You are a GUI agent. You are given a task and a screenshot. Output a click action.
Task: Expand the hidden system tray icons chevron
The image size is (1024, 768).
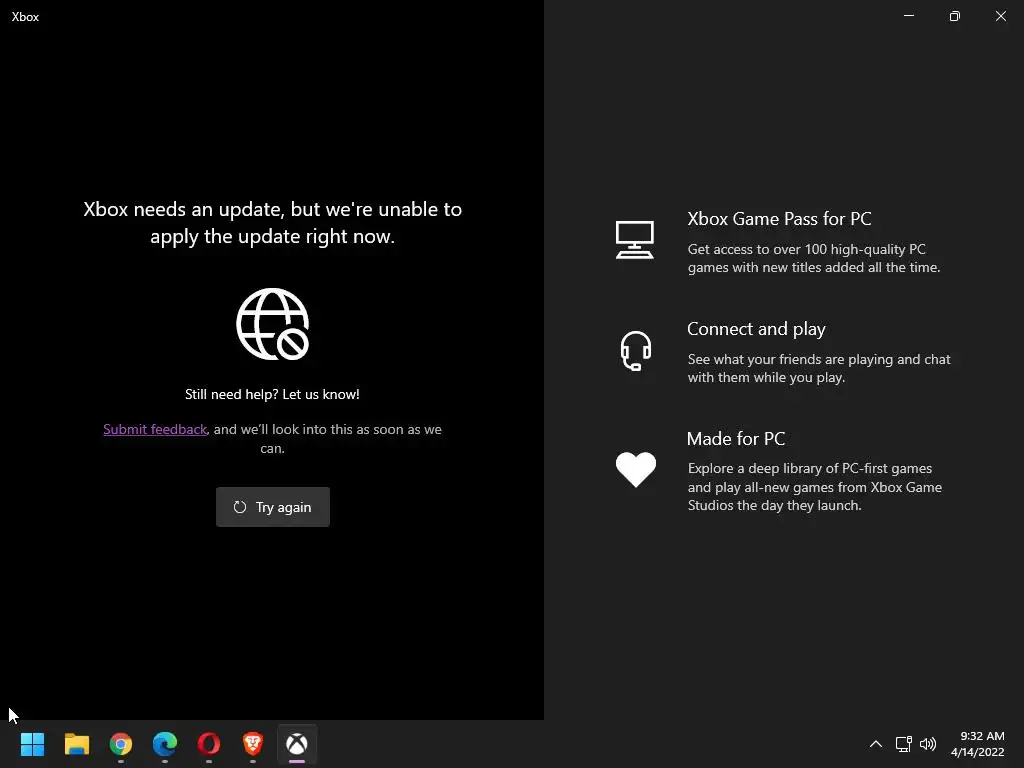876,744
